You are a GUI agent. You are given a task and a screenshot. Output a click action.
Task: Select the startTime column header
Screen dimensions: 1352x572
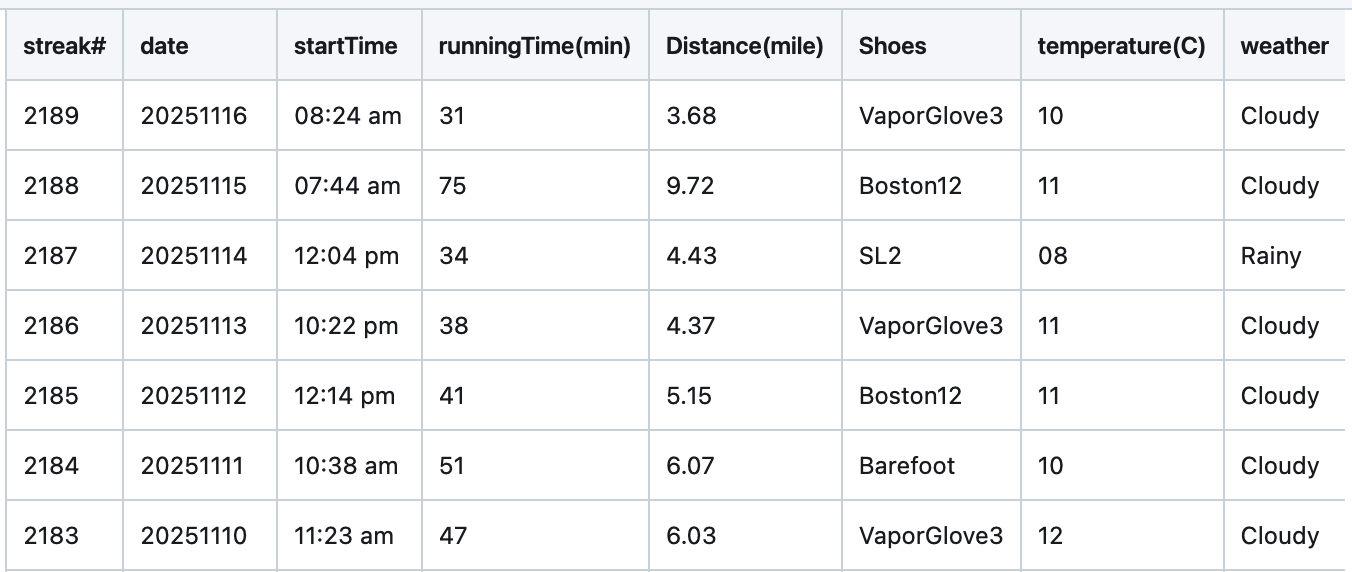pos(345,46)
